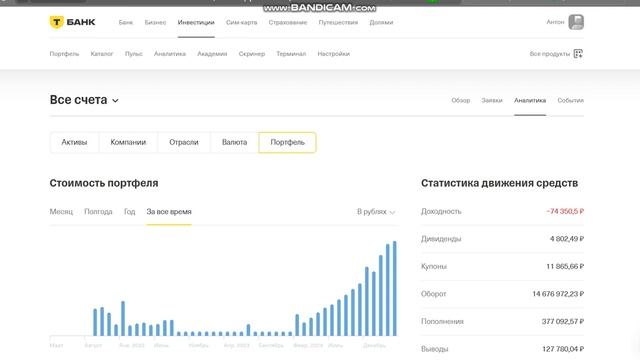Screen dimensions: 640x360
Task: Open the Скринер link
Action: point(251,54)
